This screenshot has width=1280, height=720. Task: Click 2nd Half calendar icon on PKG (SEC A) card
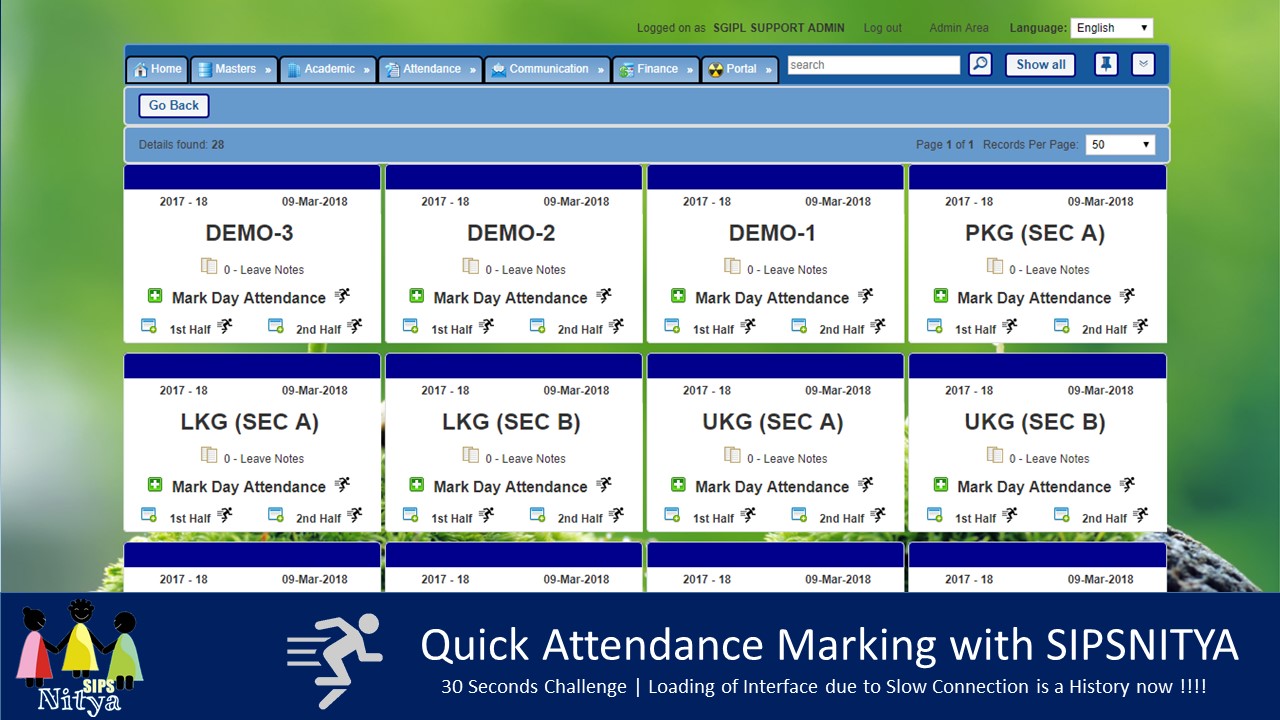point(1062,326)
